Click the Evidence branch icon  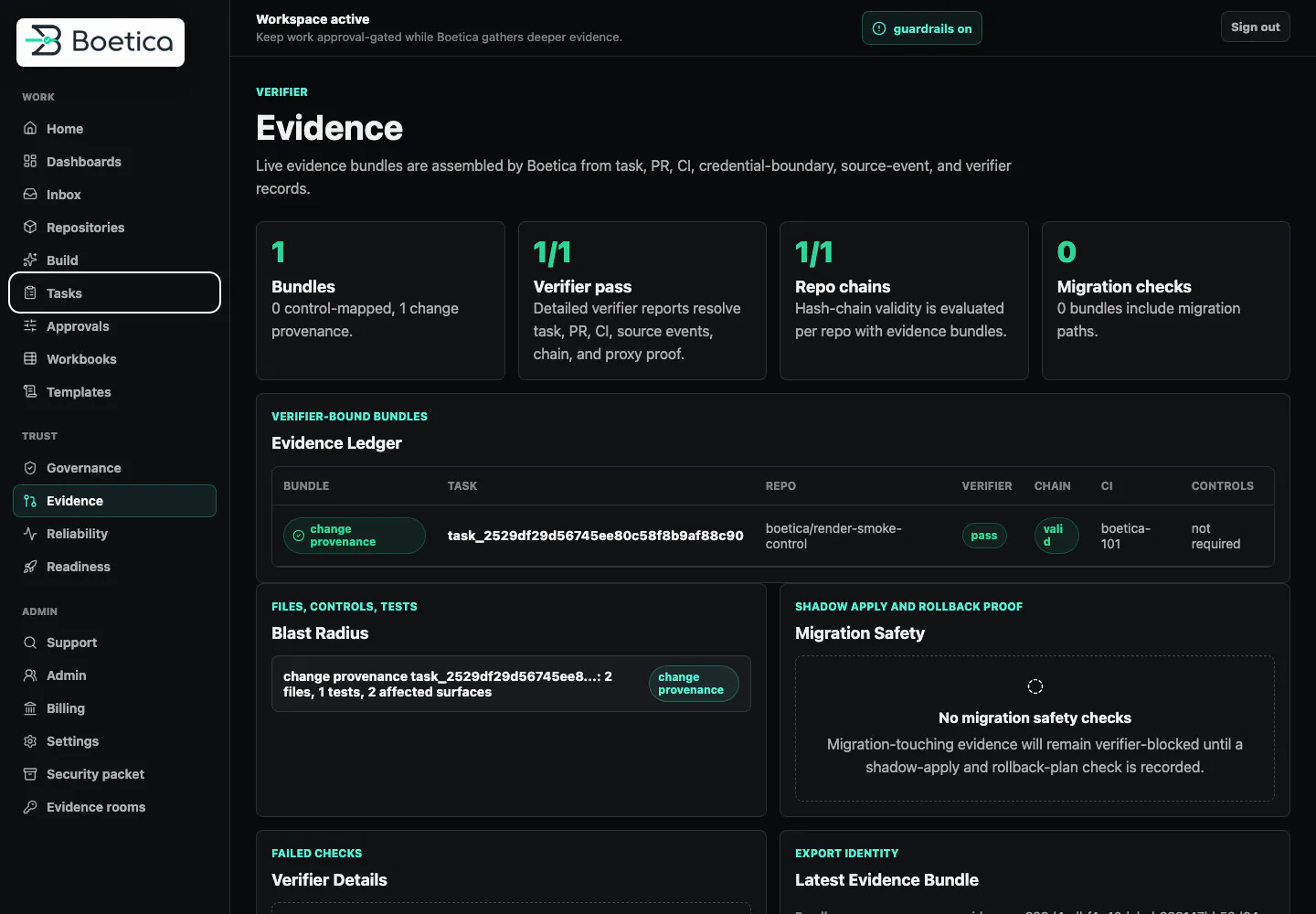tap(30, 501)
